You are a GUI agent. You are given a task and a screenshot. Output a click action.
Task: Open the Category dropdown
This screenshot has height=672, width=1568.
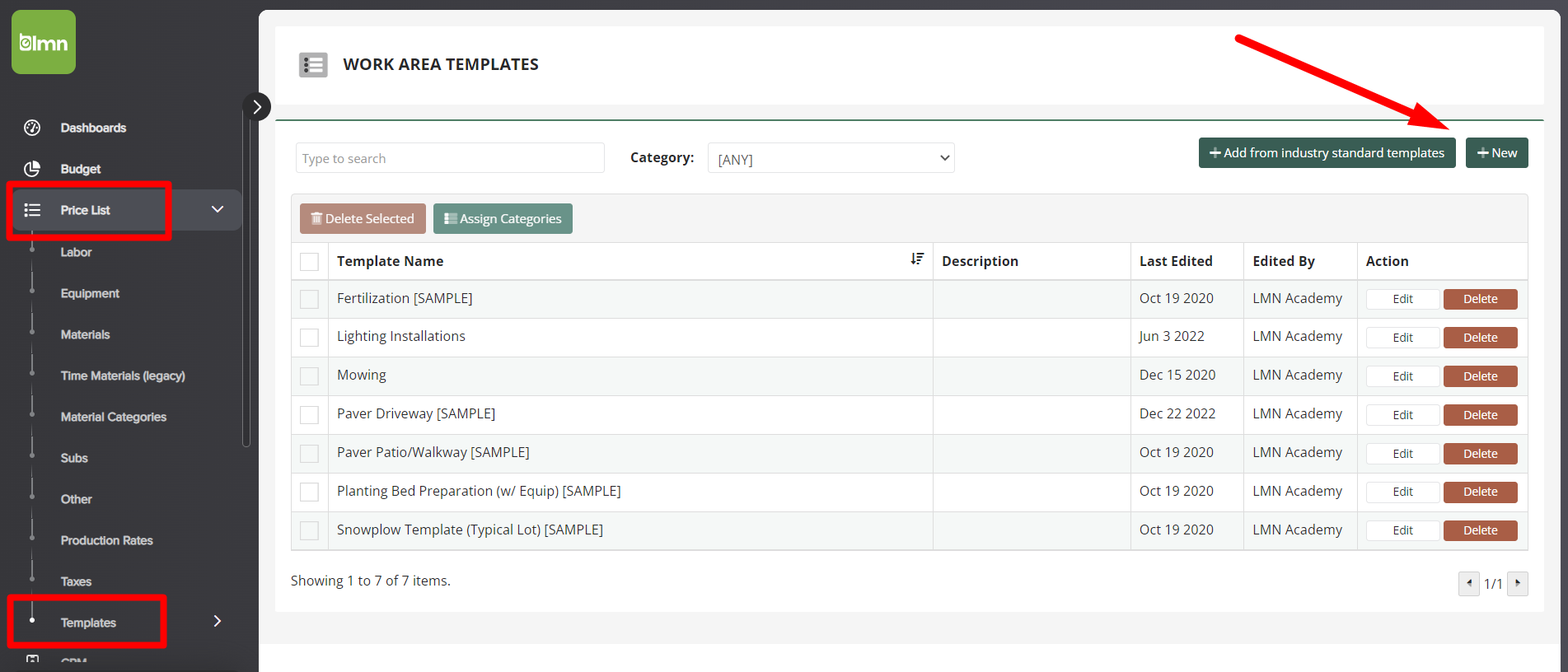click(831, 158)
